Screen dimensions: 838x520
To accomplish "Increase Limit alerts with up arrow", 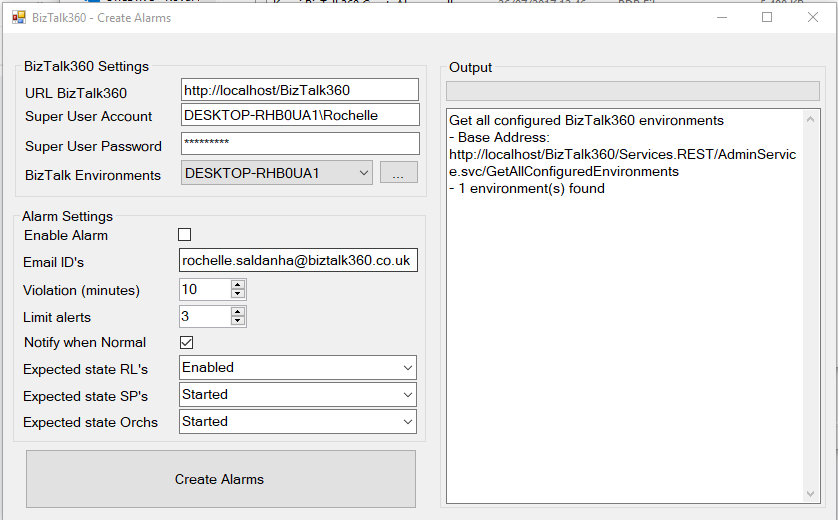I will pos(238,311).
